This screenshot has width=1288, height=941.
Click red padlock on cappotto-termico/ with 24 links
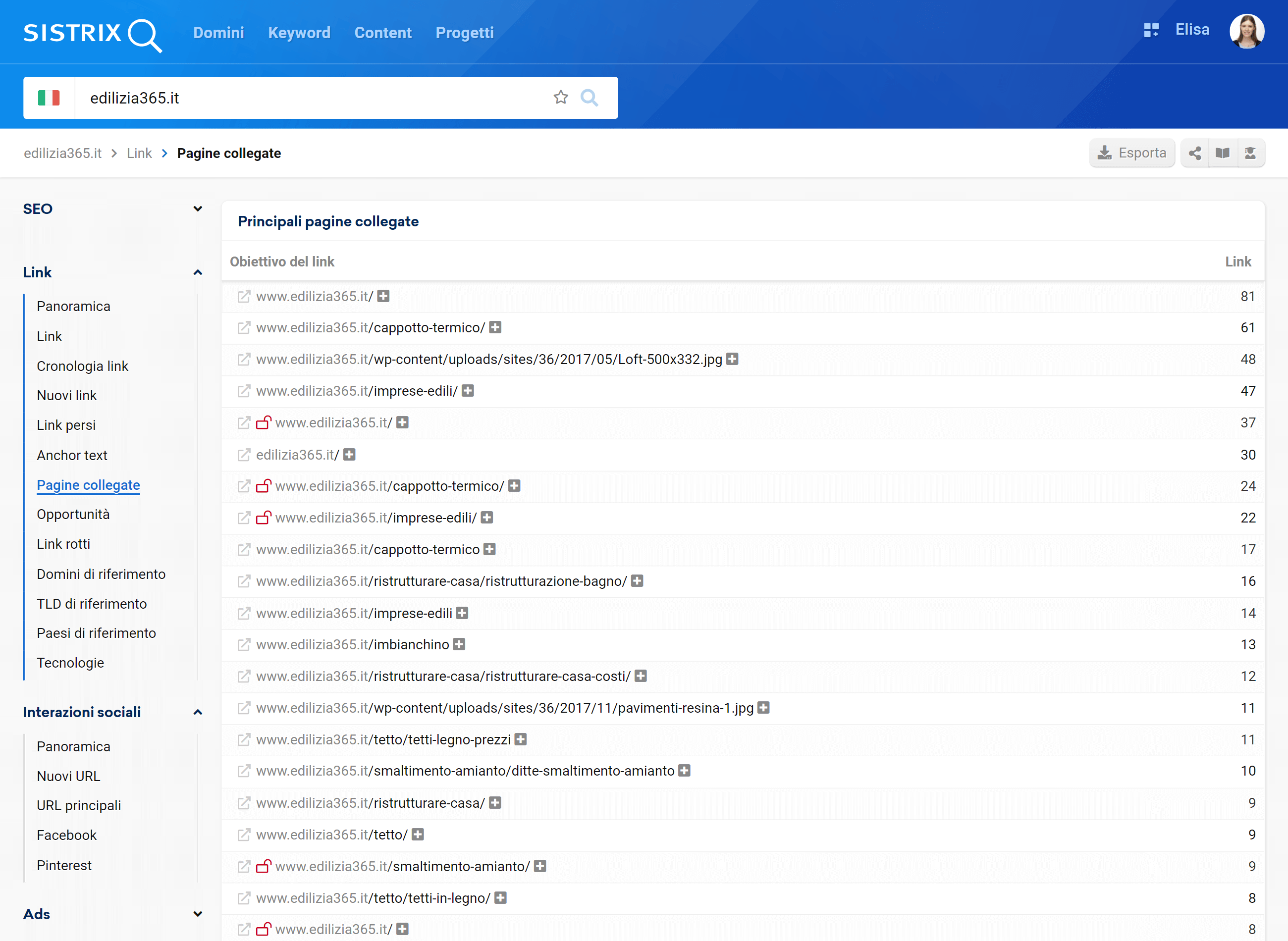coord(263,485)
